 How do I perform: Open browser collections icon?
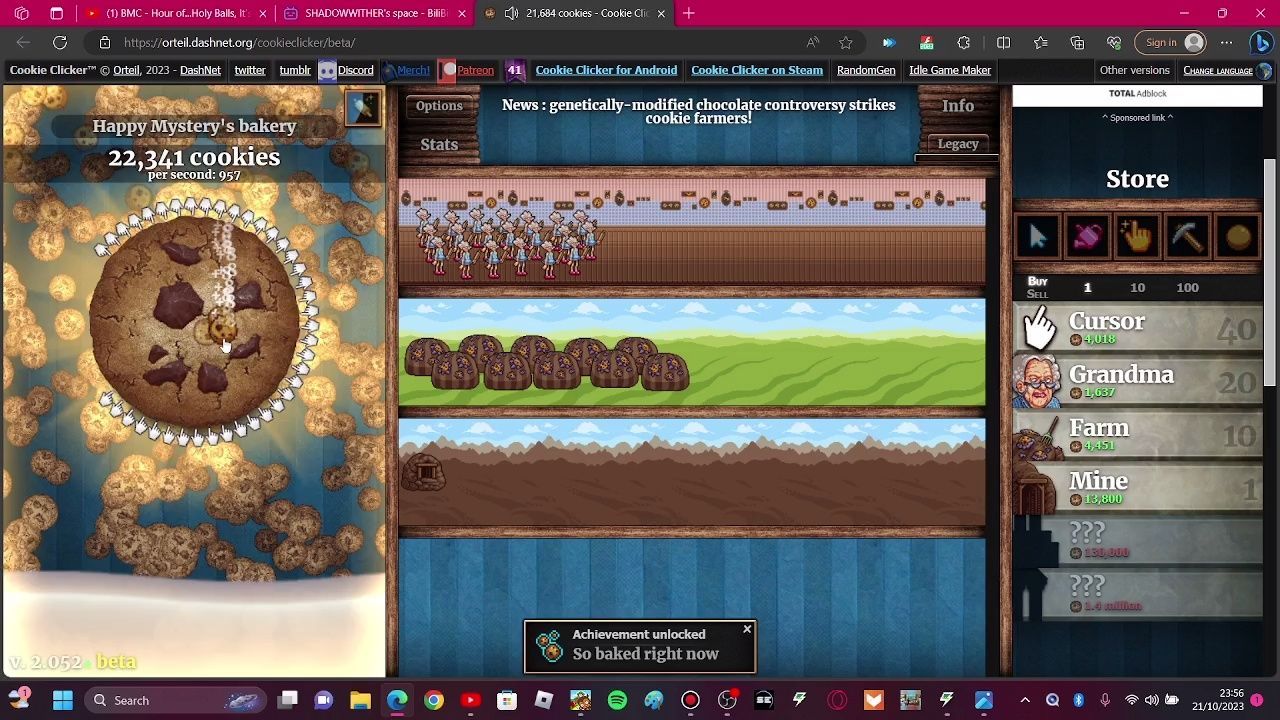1077,42
